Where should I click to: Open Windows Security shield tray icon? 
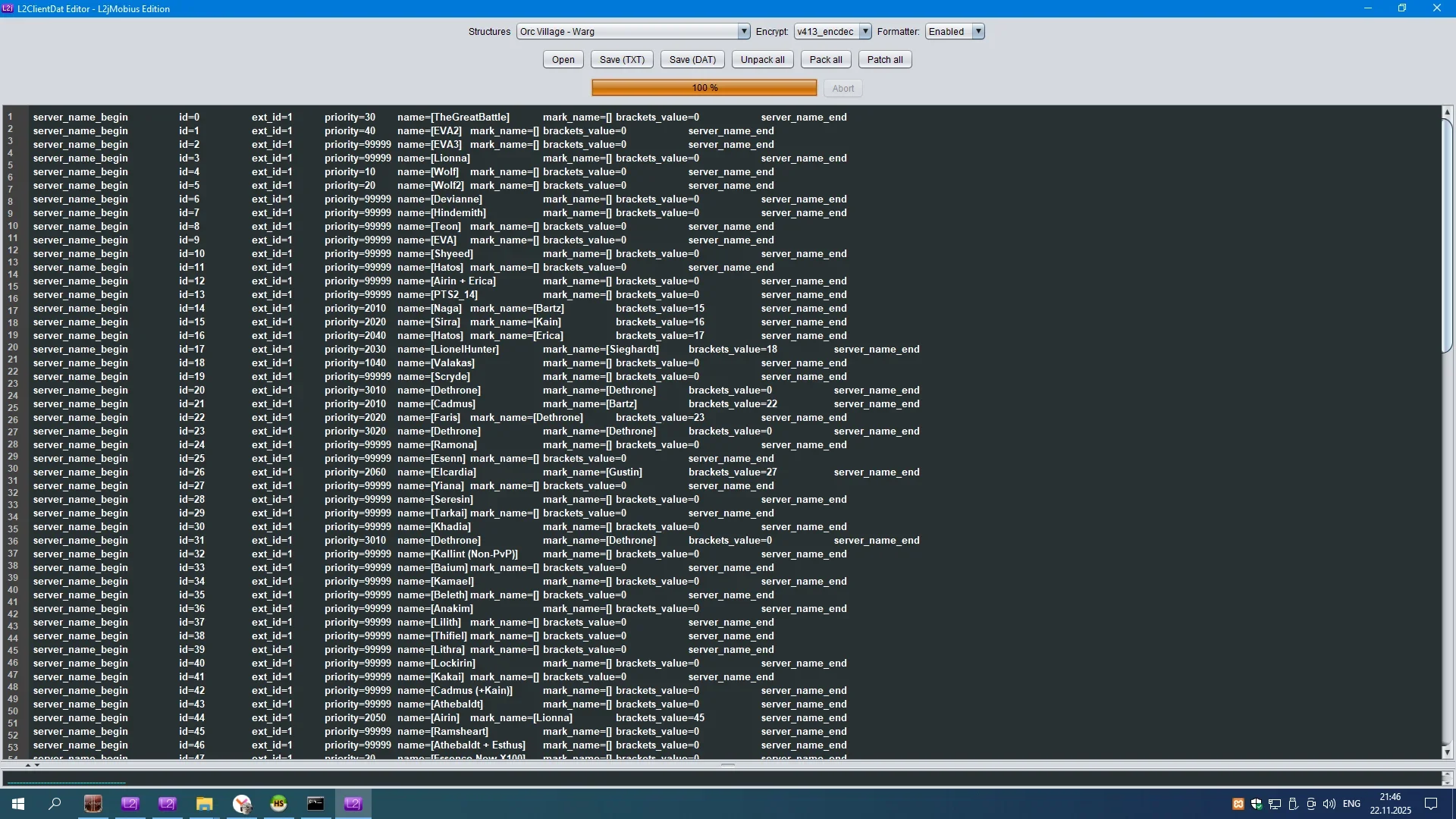pos(1257,804)
